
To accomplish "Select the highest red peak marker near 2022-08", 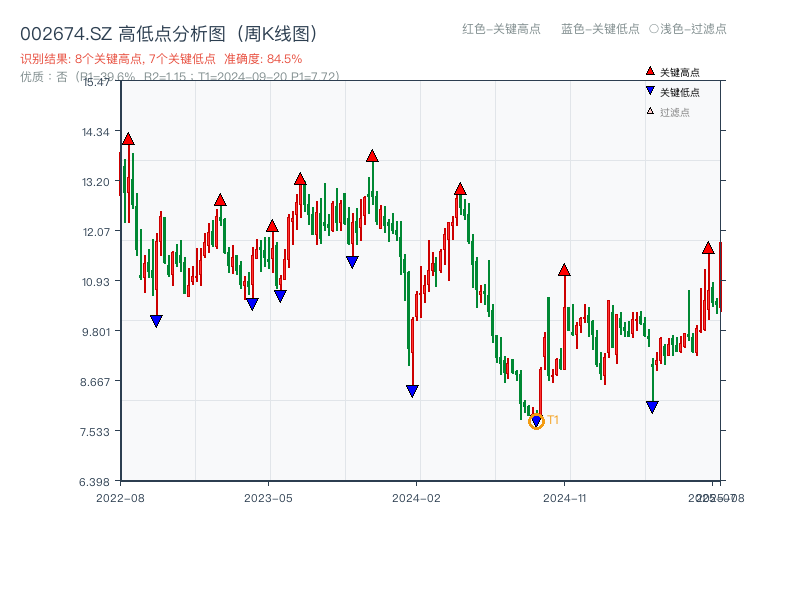I will pyautogui.click(x=127, y=139).
